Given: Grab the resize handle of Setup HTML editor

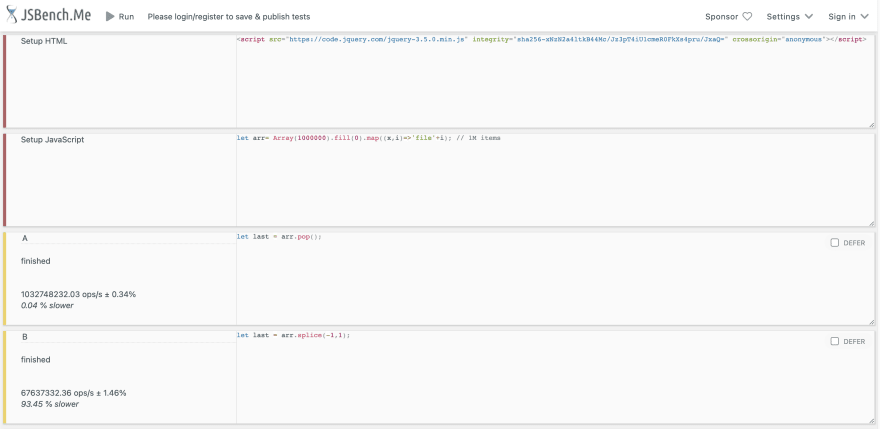Looking at the screenshot, I should 871,125.
